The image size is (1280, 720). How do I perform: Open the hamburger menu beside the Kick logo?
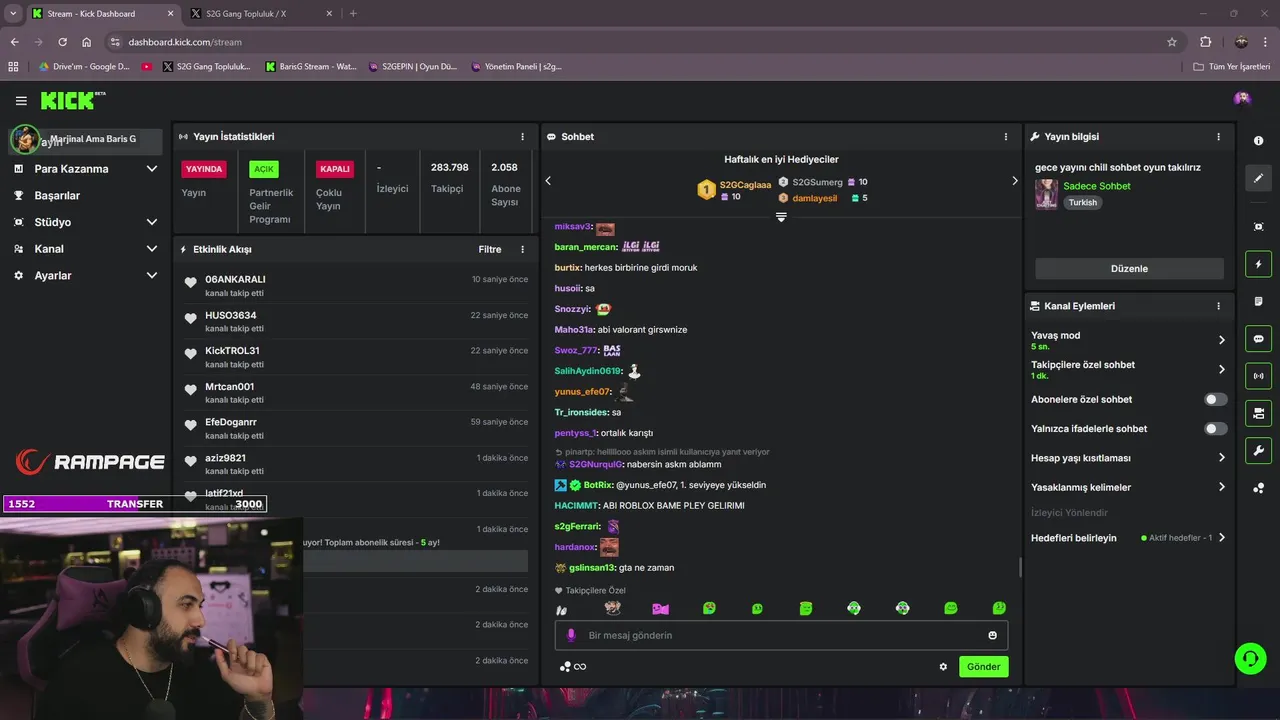21,101
